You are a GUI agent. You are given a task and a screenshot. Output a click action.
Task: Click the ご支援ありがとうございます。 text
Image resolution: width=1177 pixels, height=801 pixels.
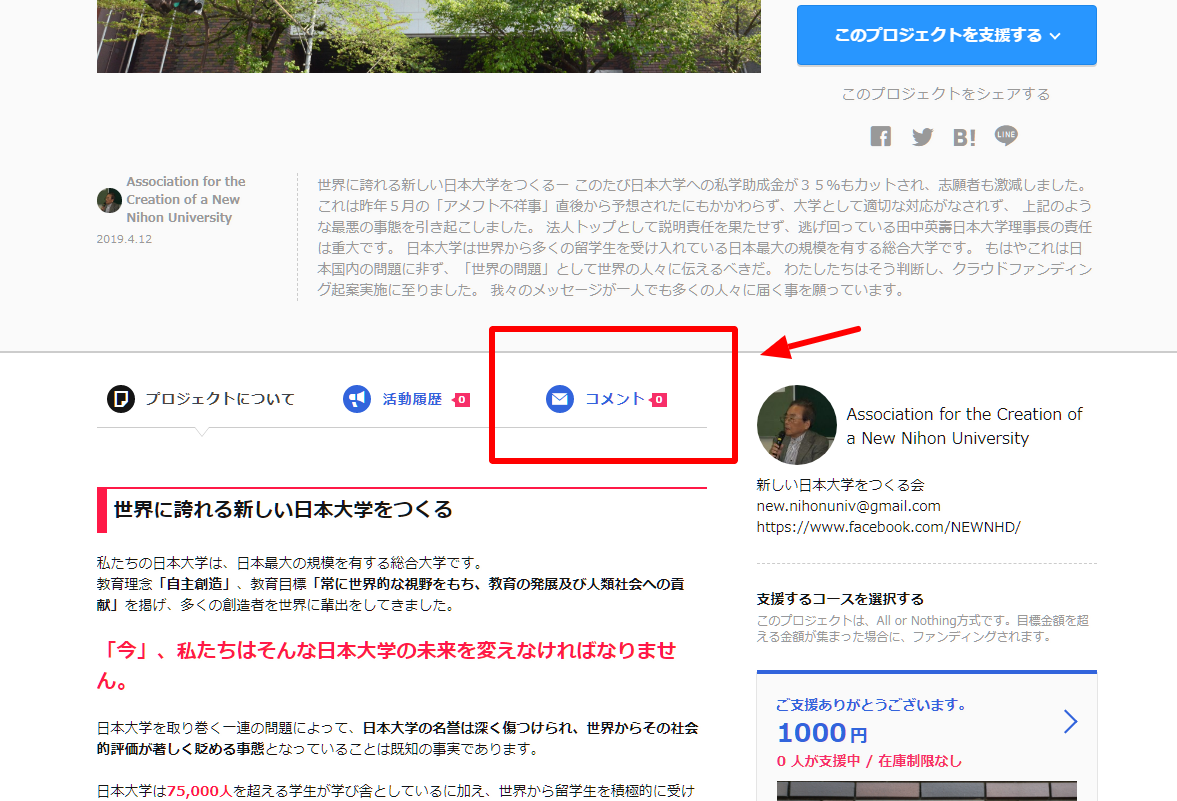pyautogui.click(x=871, y=705)
